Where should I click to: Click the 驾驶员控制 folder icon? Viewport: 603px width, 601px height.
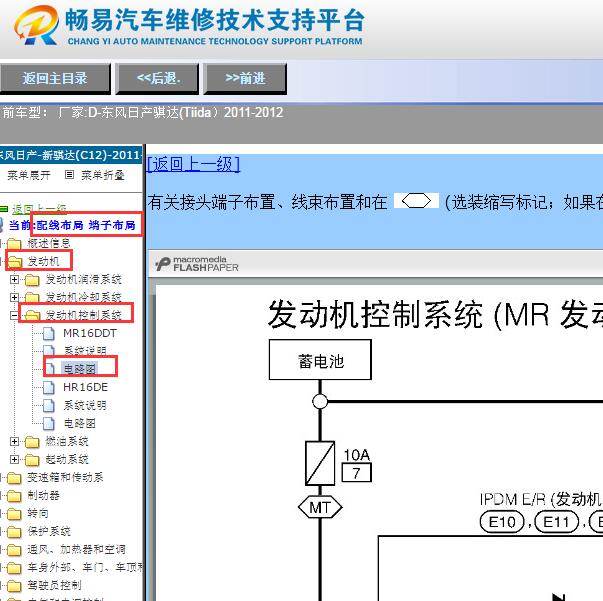[x=14, y=586]
